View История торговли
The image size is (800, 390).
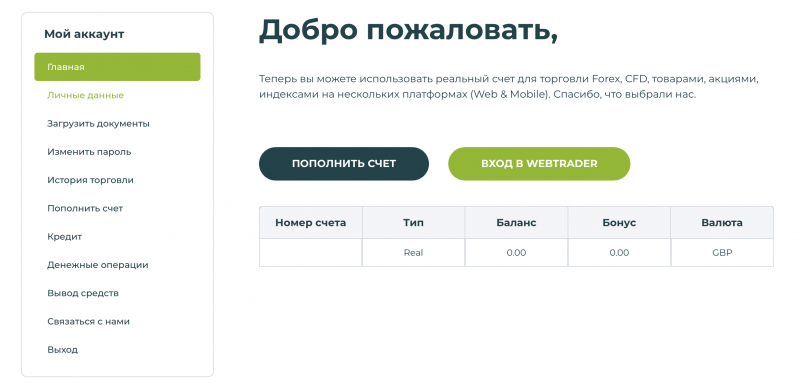click(x=90, y=180)
